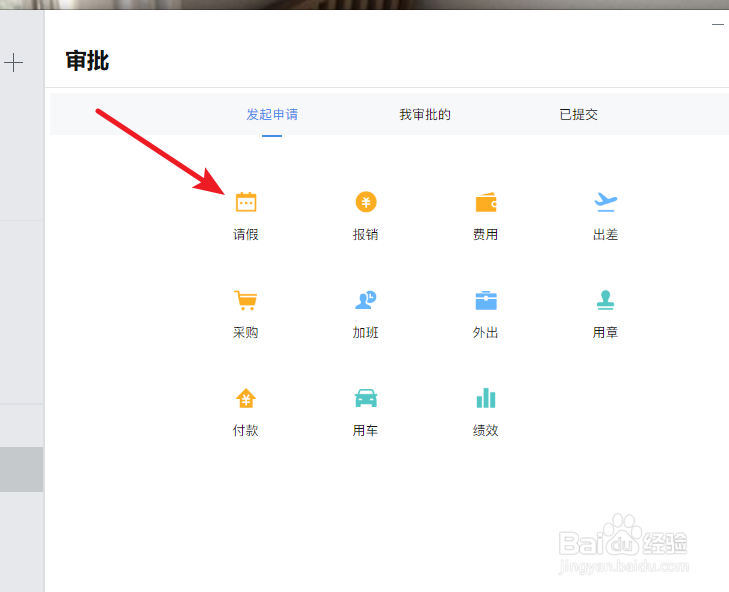729x592 pixels.
Task: Open the 付款 payment house icon
Action: coord(246,398)
